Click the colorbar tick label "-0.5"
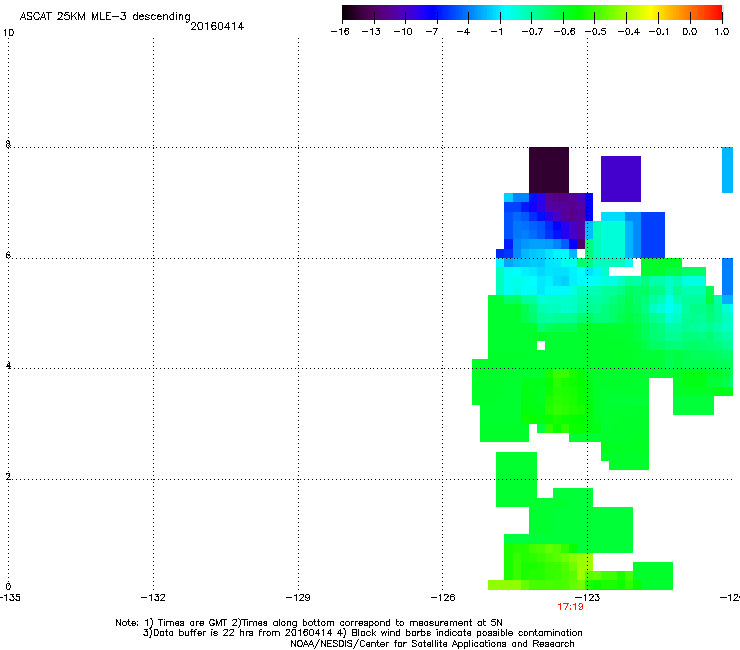Viewport: 740px width, 650px height. (596, 32)
